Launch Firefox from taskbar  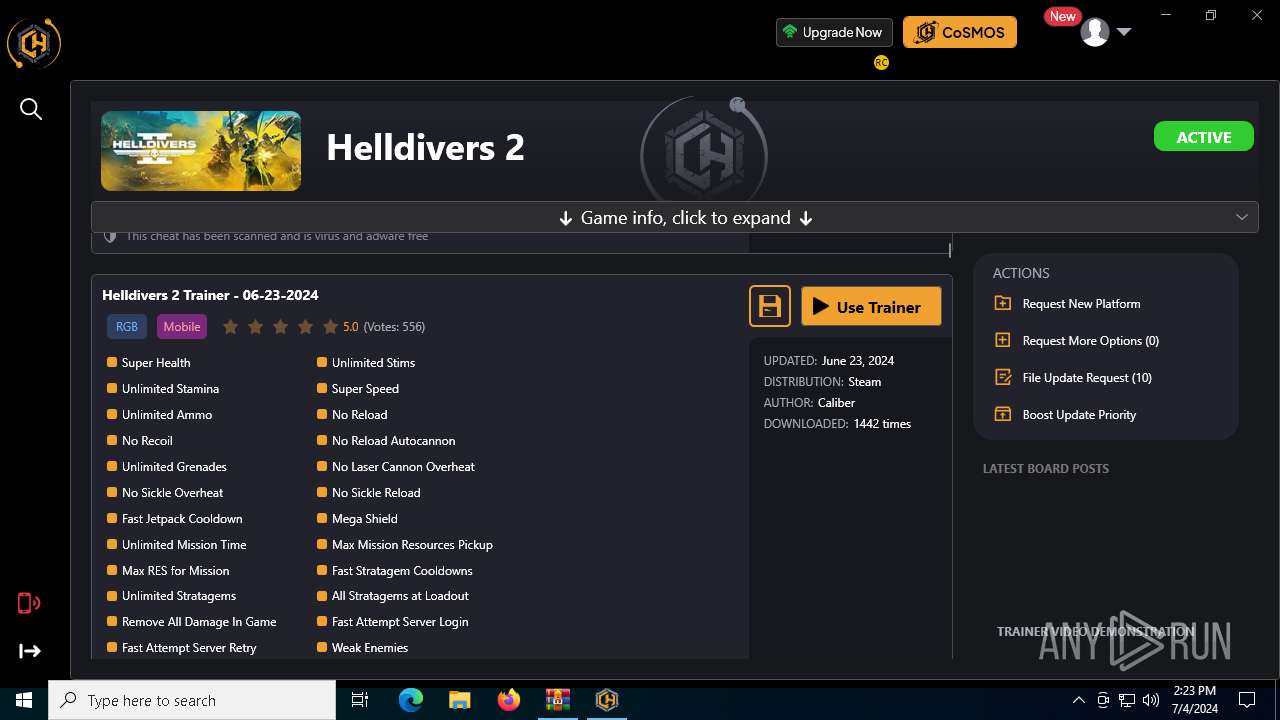[508, 700]
